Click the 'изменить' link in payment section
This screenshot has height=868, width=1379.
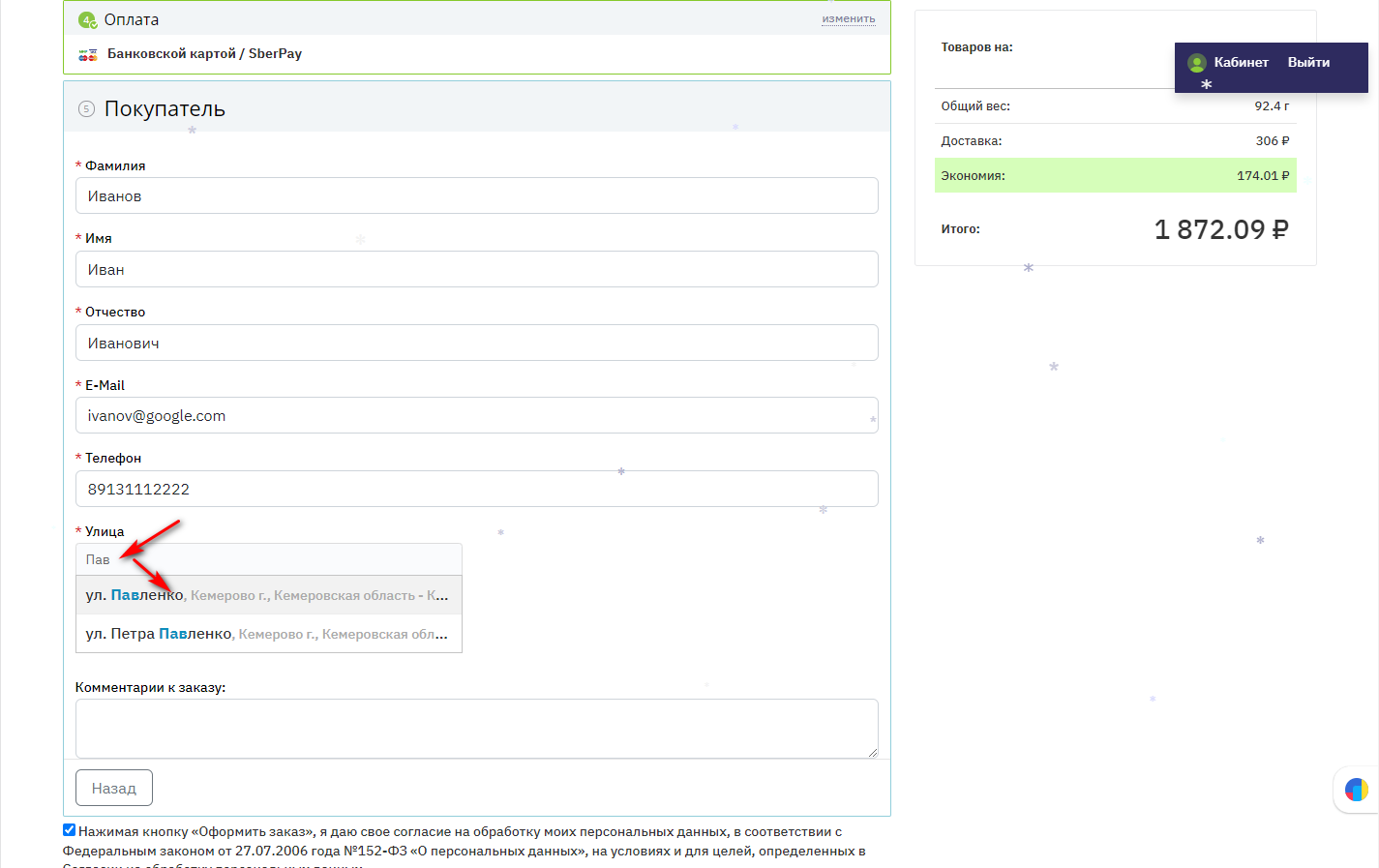click(x=848, y=19)
